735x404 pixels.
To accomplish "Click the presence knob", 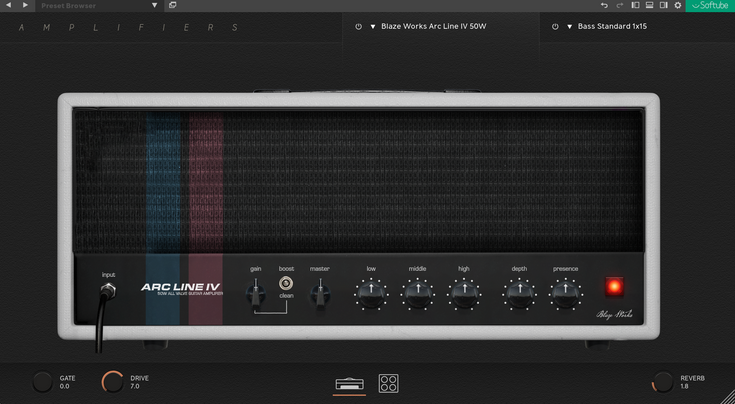I will point(565,294).
